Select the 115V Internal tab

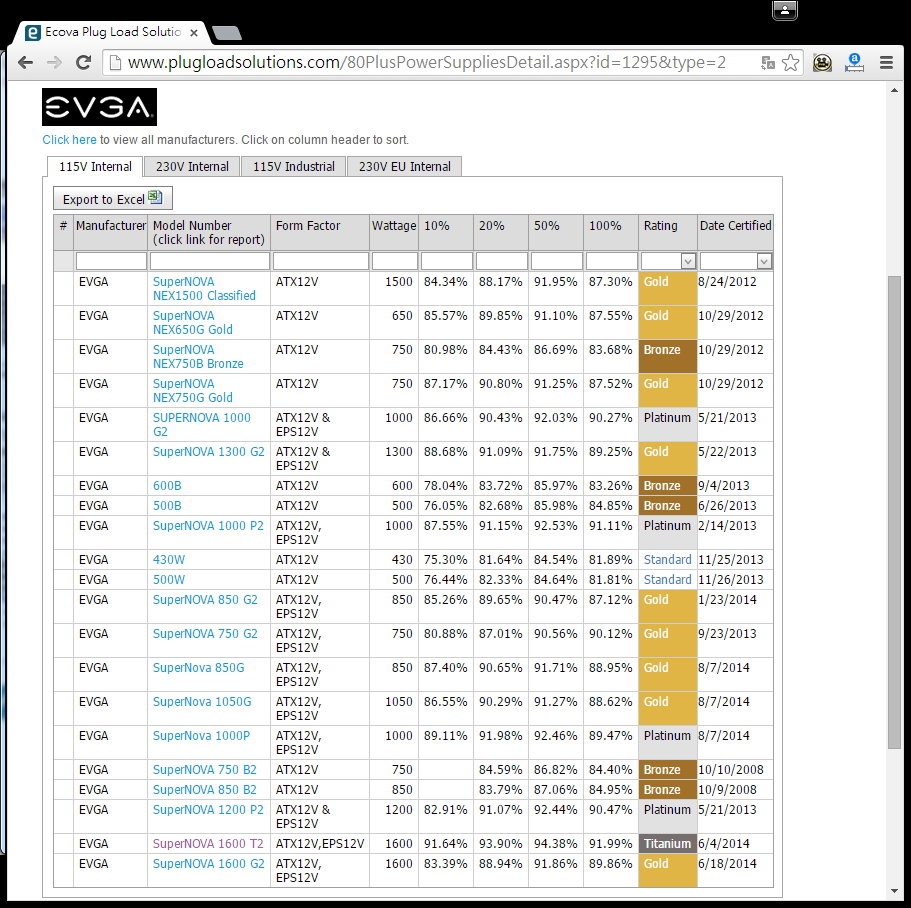click(x=95, y=167)
